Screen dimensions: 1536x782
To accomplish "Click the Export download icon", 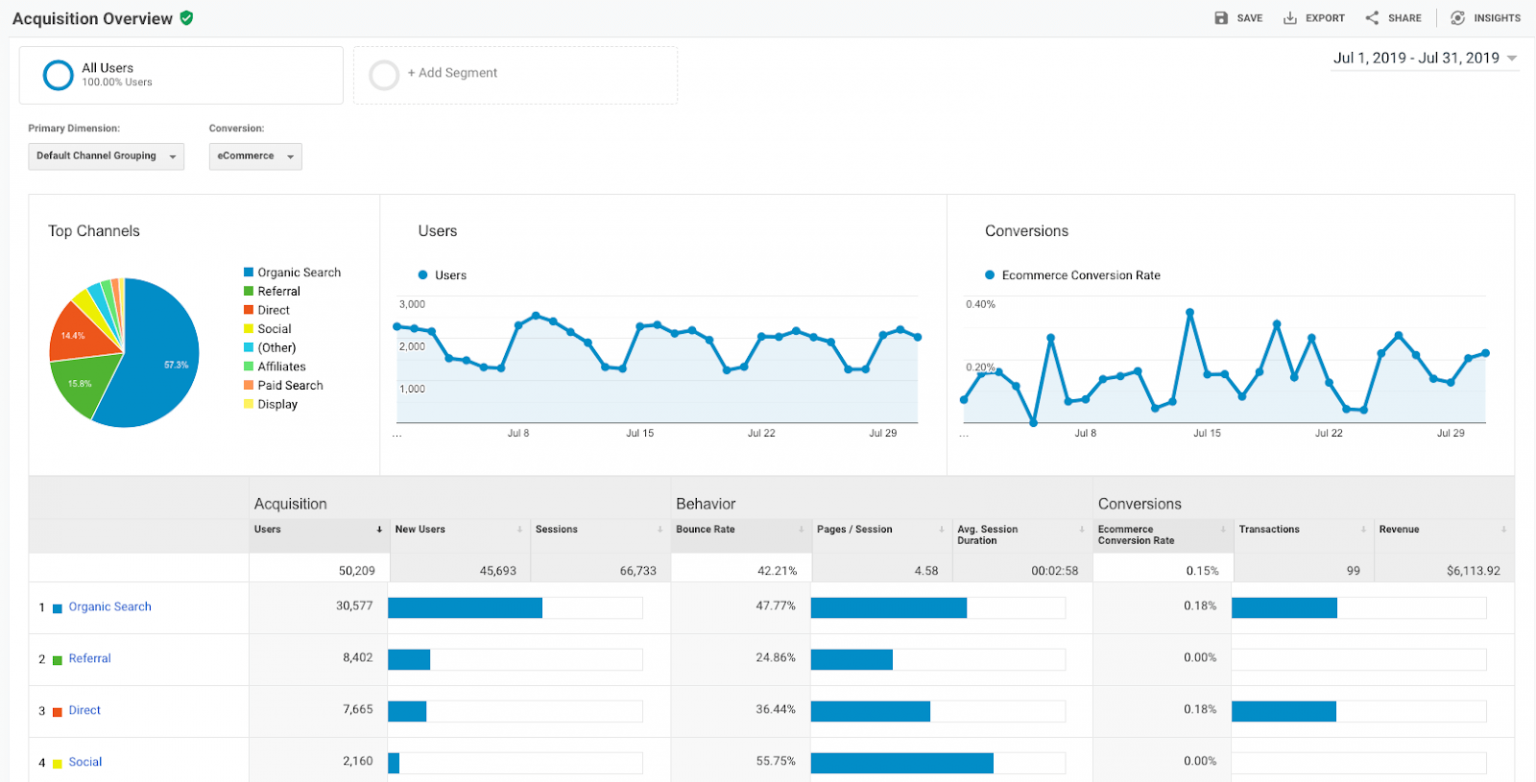I will [x=1290, y=18].
